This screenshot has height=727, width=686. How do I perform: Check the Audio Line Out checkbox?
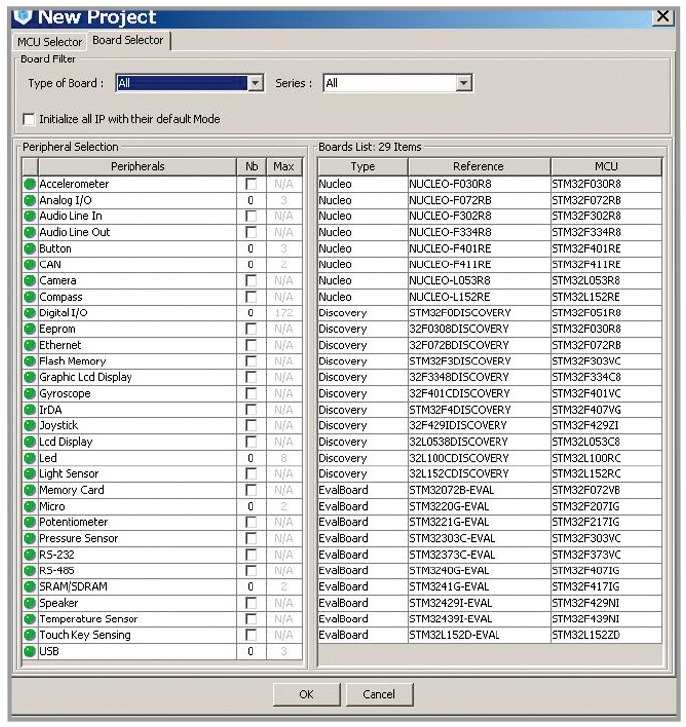click(251, 232)
